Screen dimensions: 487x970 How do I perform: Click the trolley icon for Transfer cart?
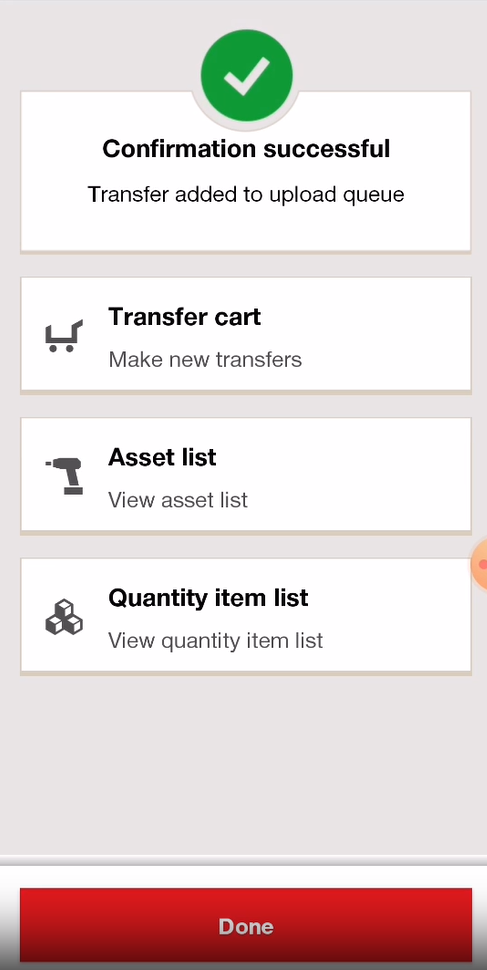tap(64, 337)
